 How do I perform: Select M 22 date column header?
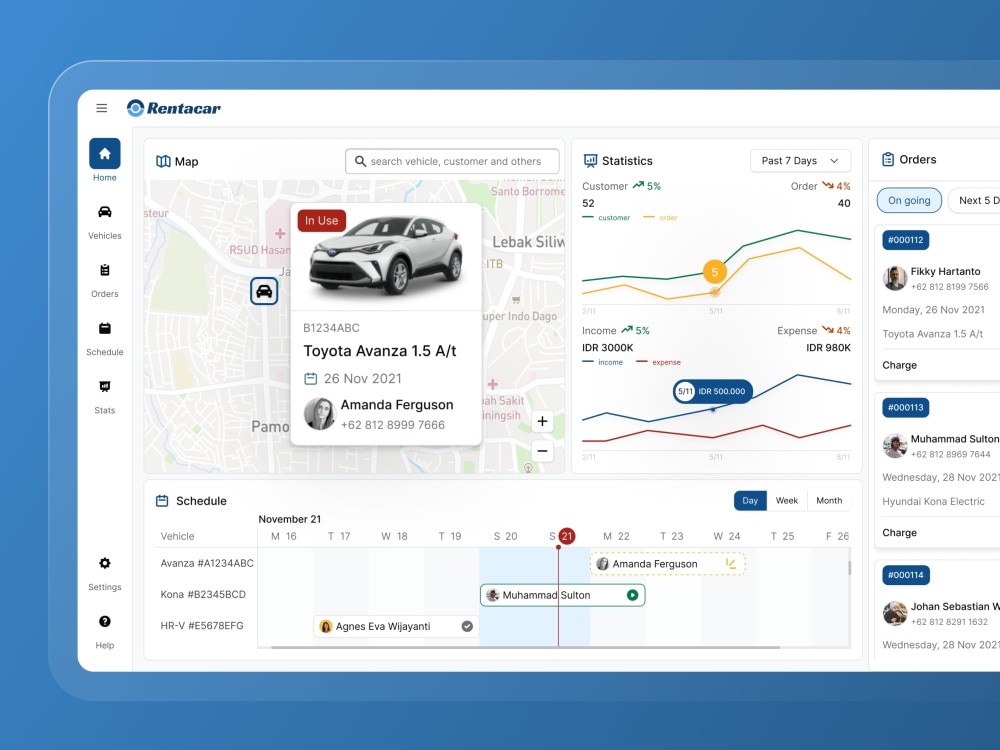616,536
